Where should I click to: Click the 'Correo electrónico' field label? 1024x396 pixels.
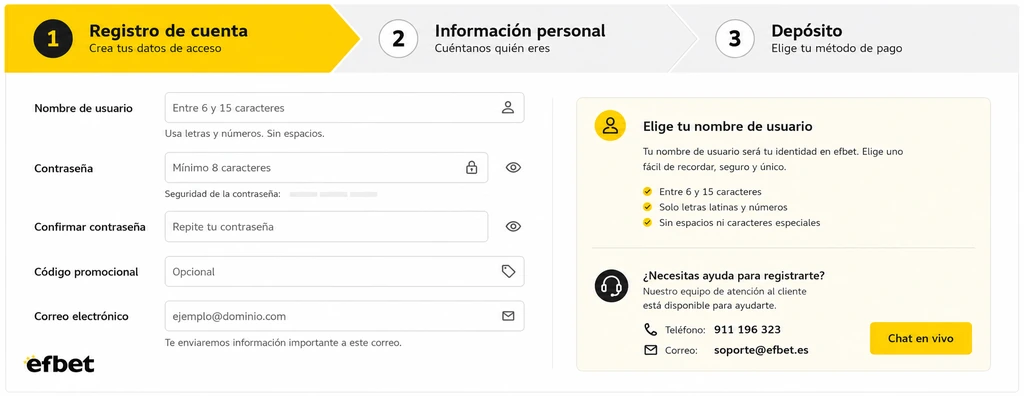[82, 316]
